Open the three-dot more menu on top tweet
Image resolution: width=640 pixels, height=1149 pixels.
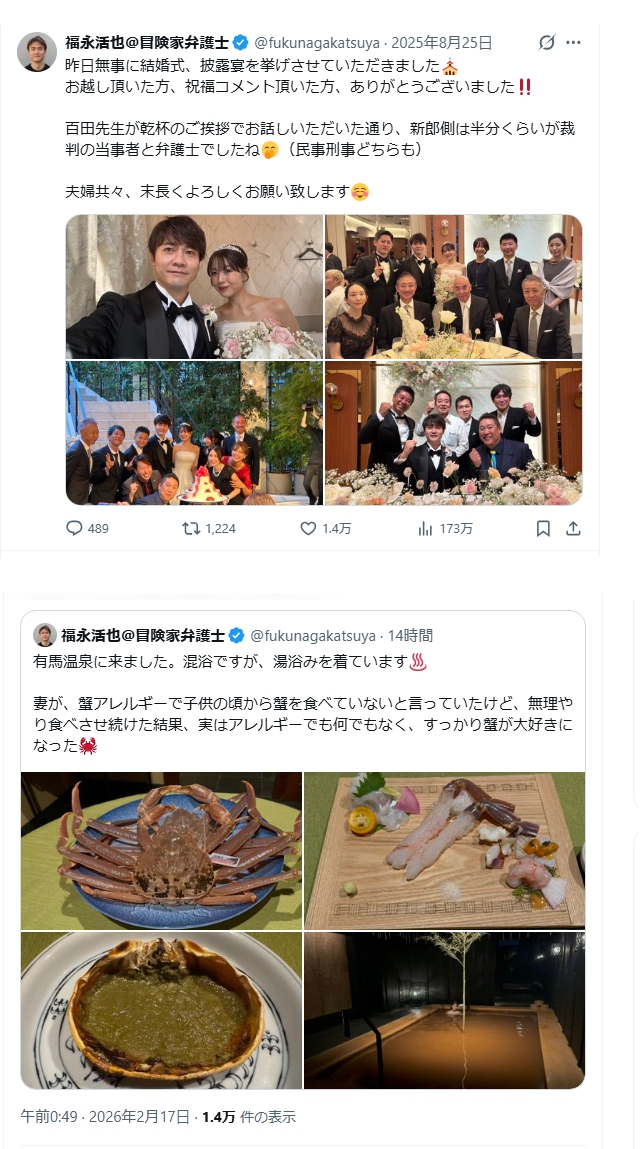[574, 43]
